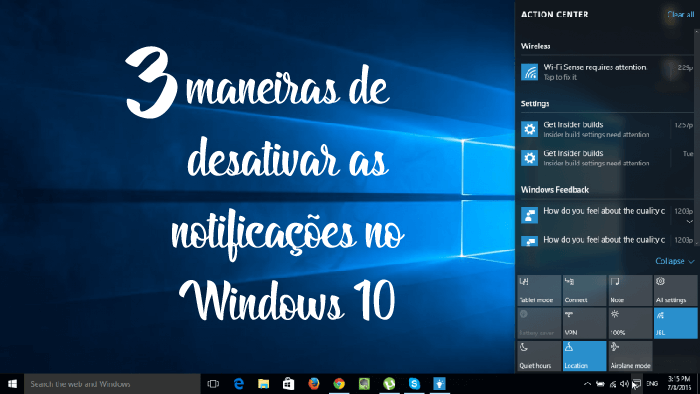The image size is (700, 394).
Task: Click gear icon of the 1:25p Insider notification
Action: (x=529, y=129)
